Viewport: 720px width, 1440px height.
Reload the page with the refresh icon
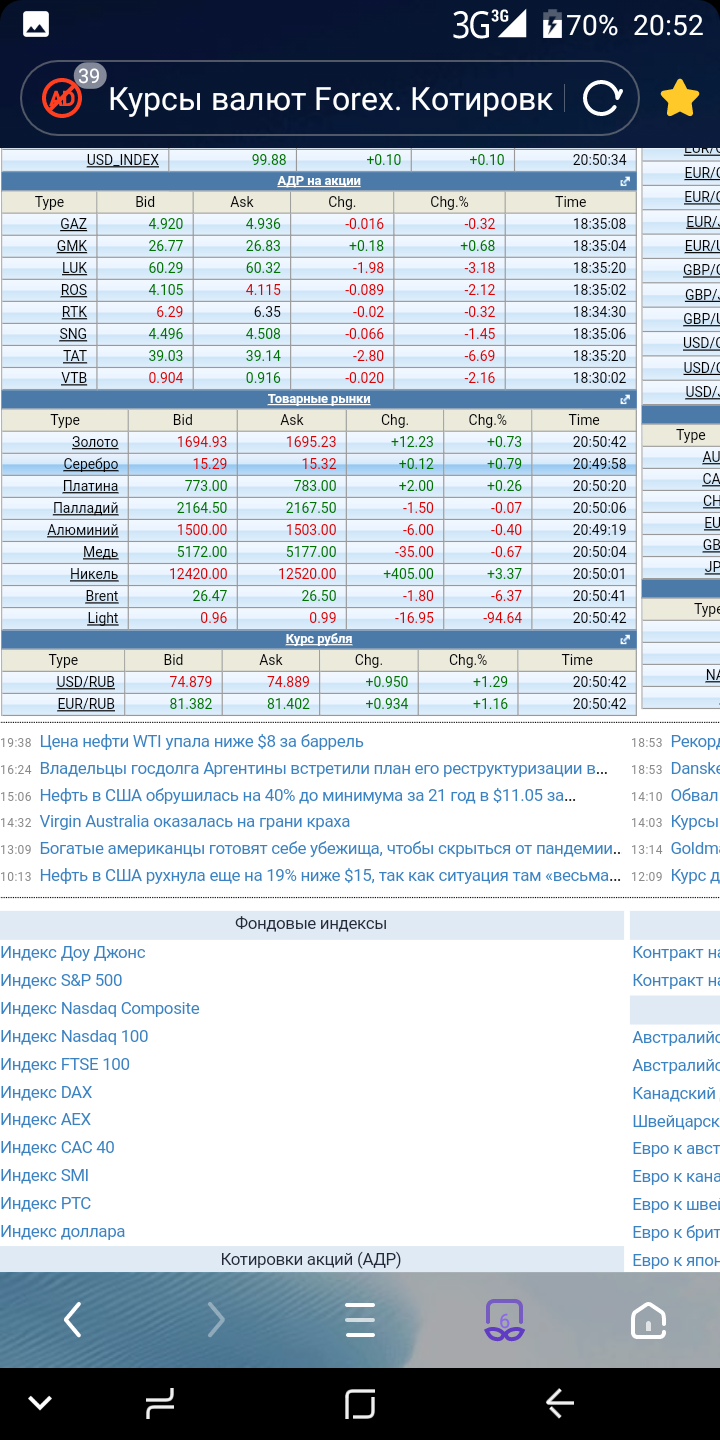point(602,98)
